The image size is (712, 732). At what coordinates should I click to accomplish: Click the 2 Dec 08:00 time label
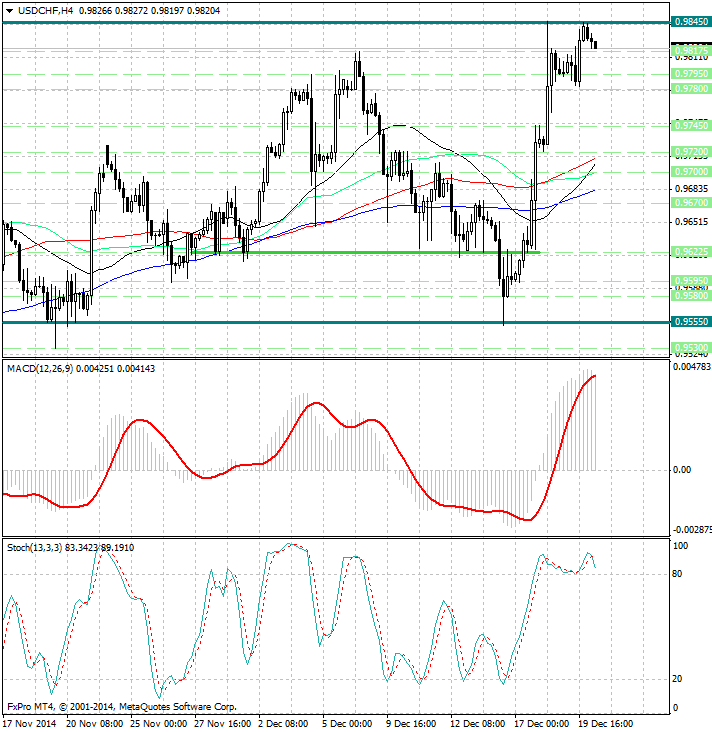point(283,724)
